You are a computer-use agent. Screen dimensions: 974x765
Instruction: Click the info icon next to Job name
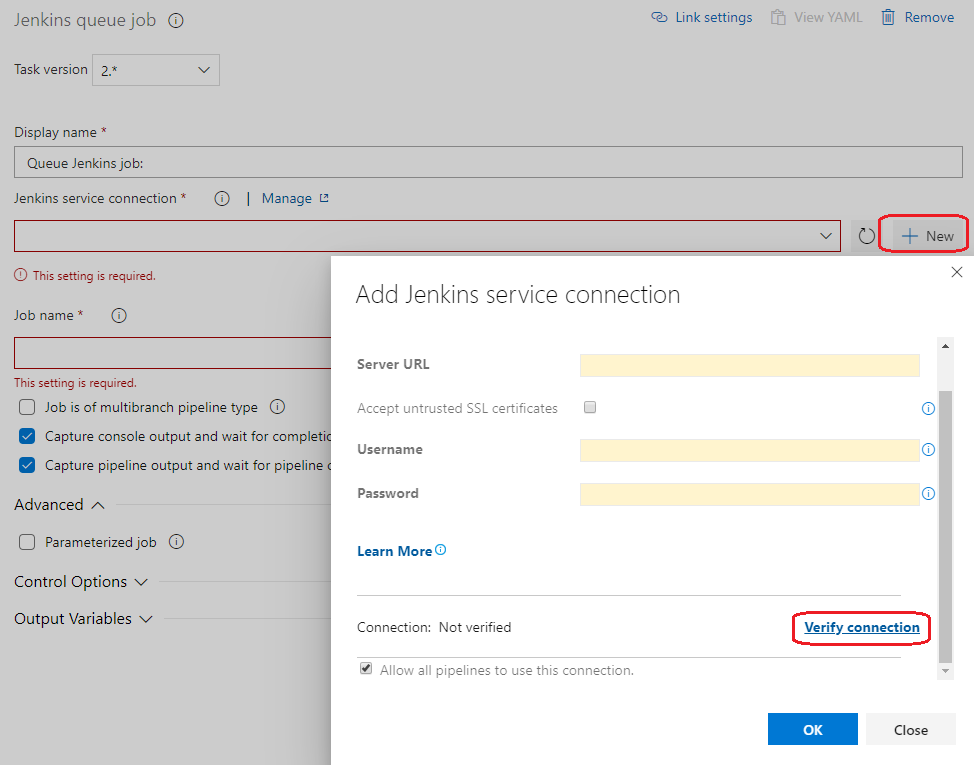pos(119,315)
